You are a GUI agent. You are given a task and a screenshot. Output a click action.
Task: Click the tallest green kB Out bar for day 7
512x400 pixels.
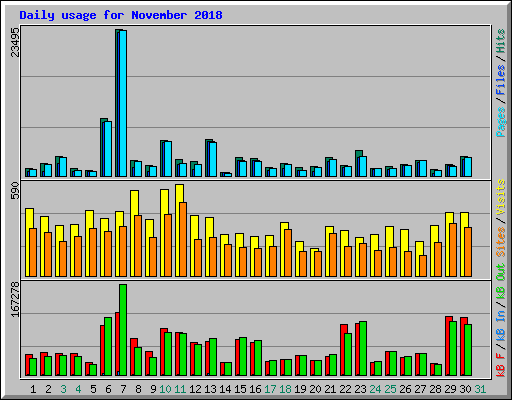tap(123, 330)
